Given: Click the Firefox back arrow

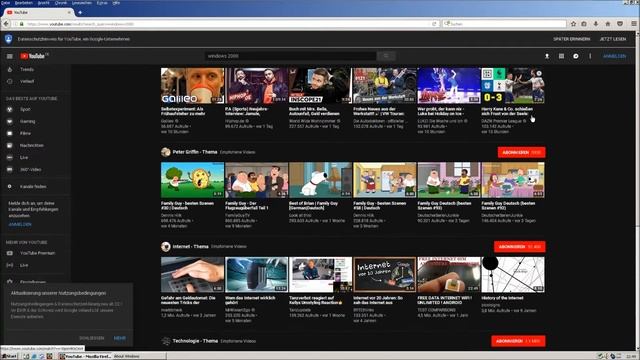Looking at the screenshot, I should (6, 24).
